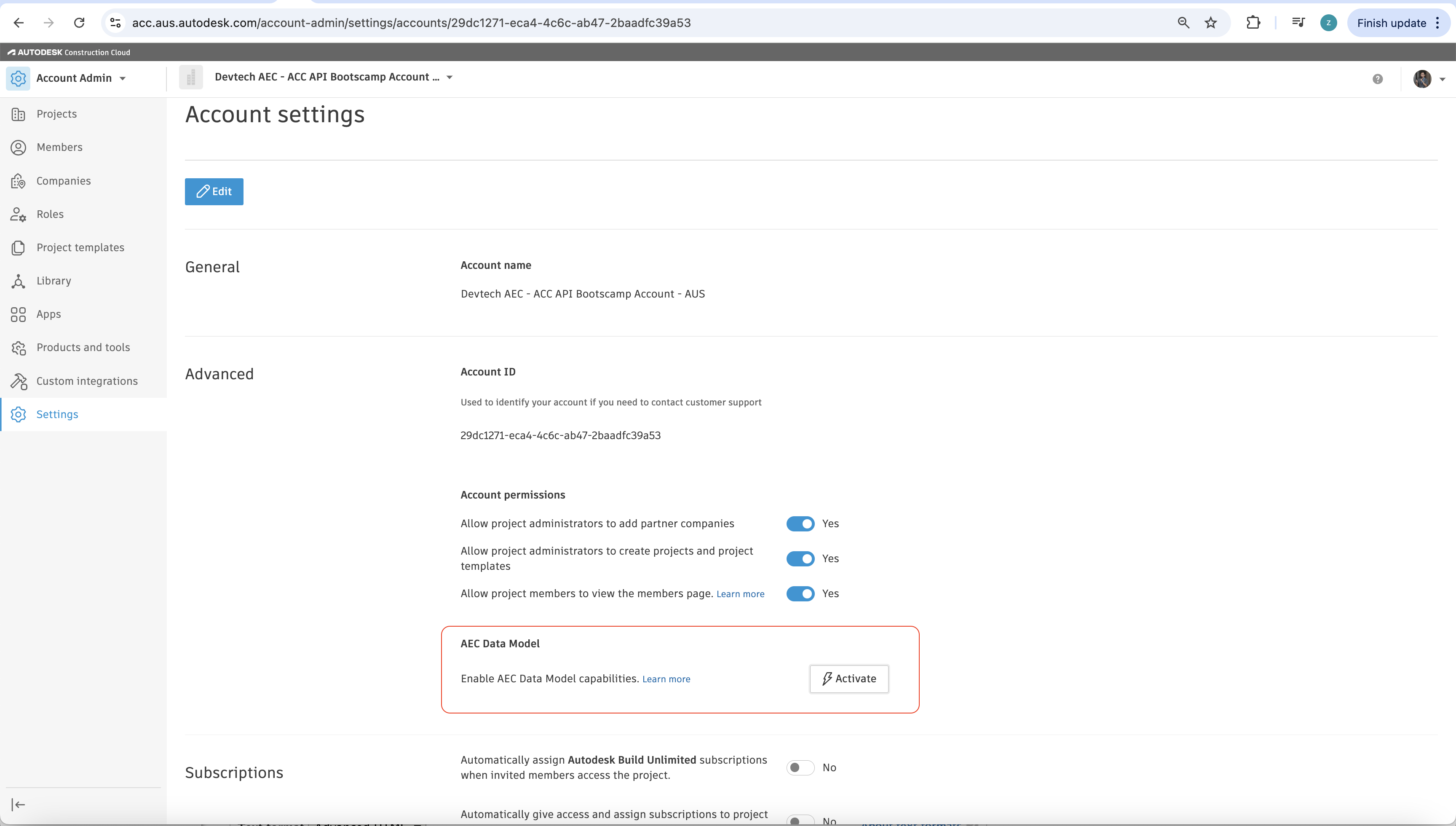This screenshot has height=826, width=1456.
Task: Open the Apps panel
Action: [48, 314]
